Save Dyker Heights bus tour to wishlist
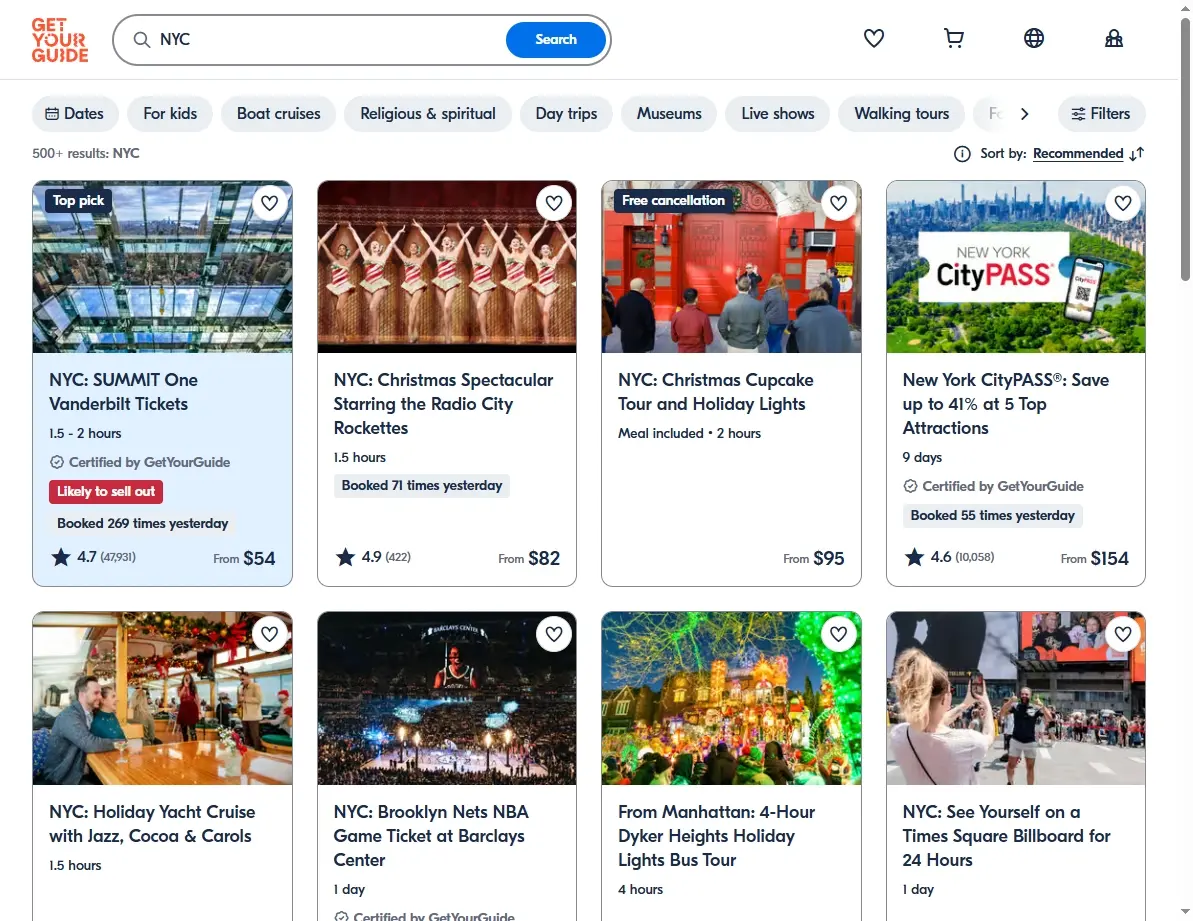 click(x=838, y=634)
